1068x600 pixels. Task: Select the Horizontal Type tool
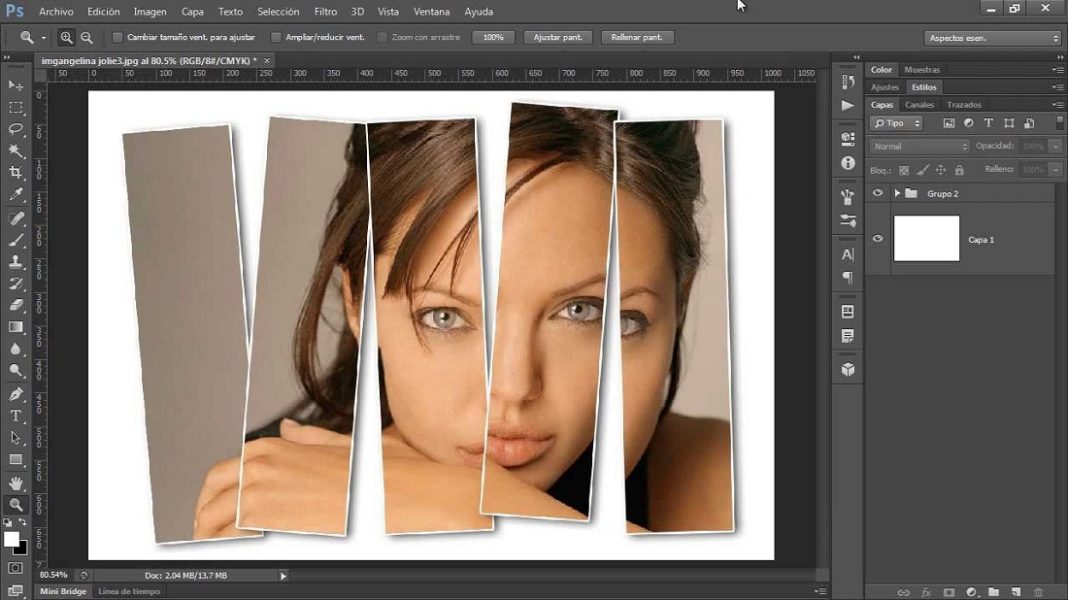point(16,415)
